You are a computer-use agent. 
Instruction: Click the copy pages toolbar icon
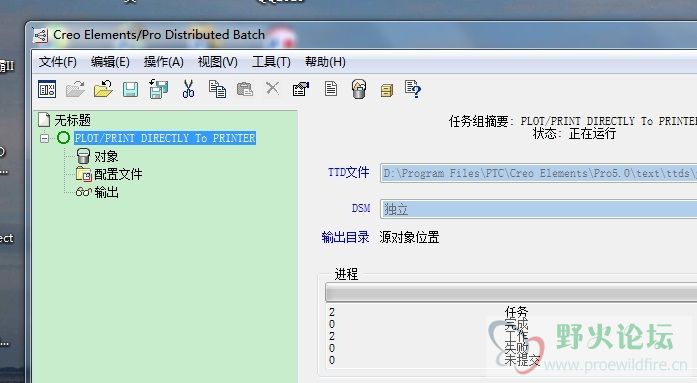point(217,89)
